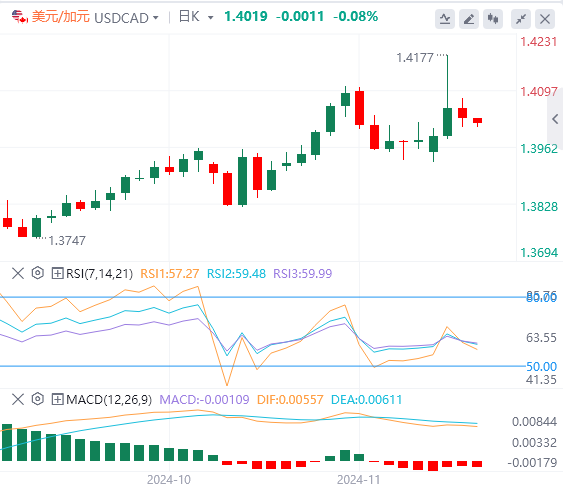Expand the RSI panel plus box
Image resolution: width=563 pixels, height=491 pixels.
point(57,273)
